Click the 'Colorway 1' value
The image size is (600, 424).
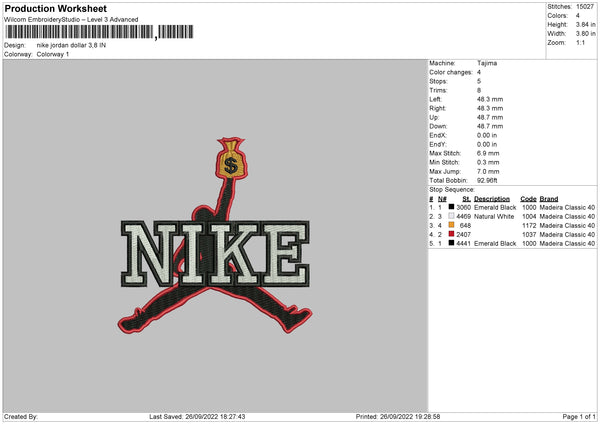[53, 54]
